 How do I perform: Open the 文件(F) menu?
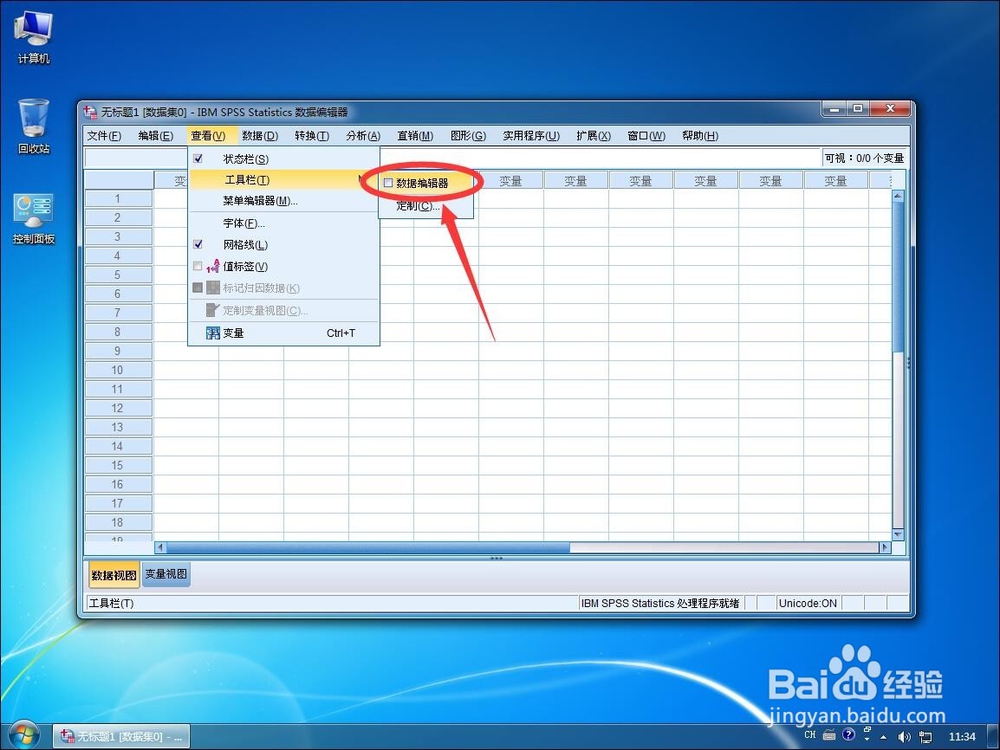(x=104, y=136)
